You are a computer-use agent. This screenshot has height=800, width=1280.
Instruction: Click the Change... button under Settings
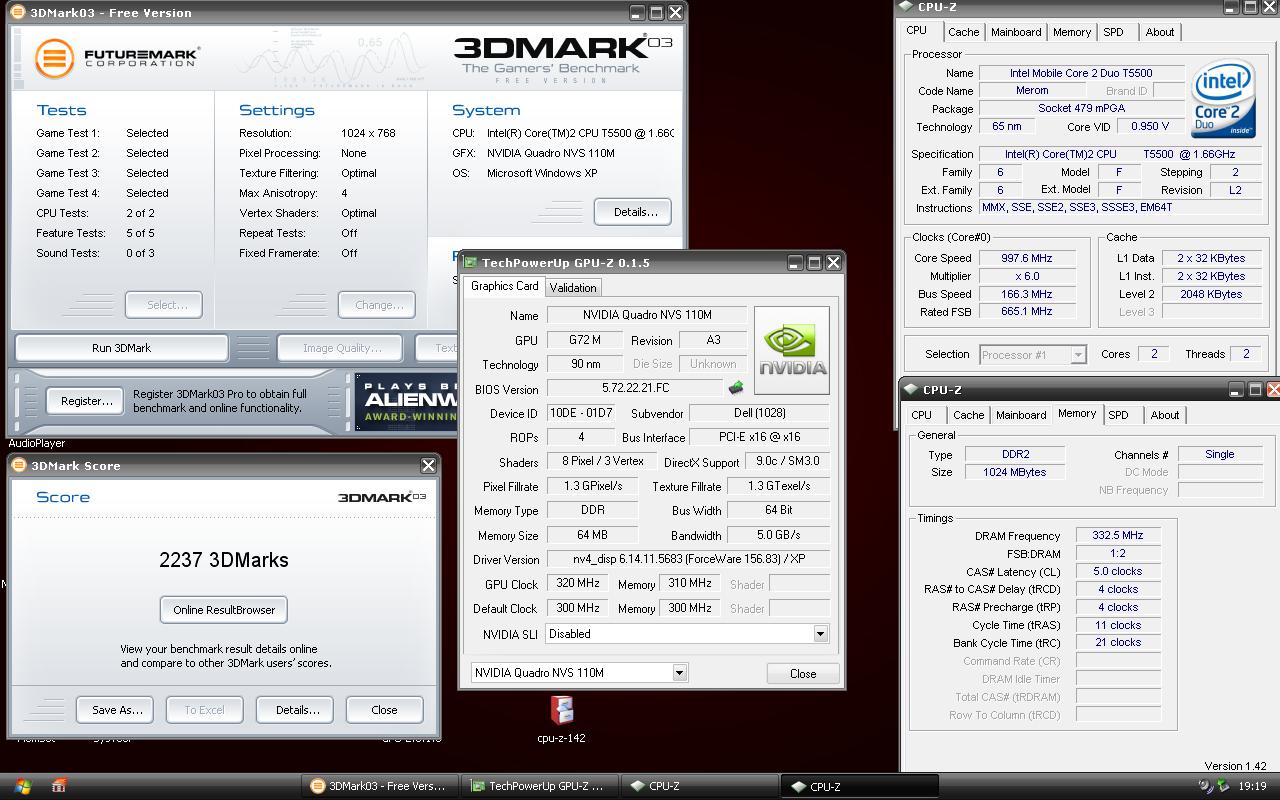[x=377, y=305]
